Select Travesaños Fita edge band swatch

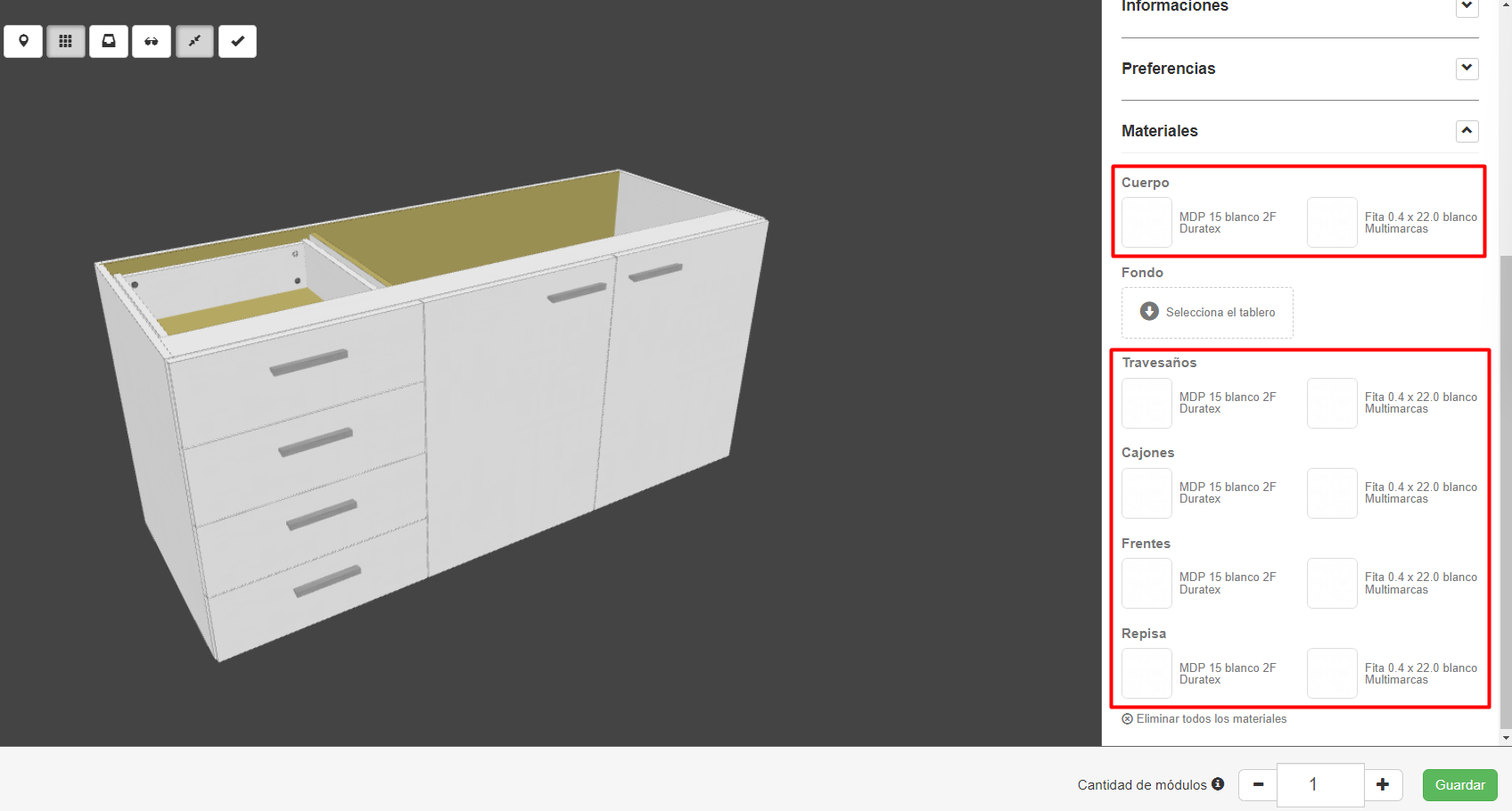[x=1332, y=403]
